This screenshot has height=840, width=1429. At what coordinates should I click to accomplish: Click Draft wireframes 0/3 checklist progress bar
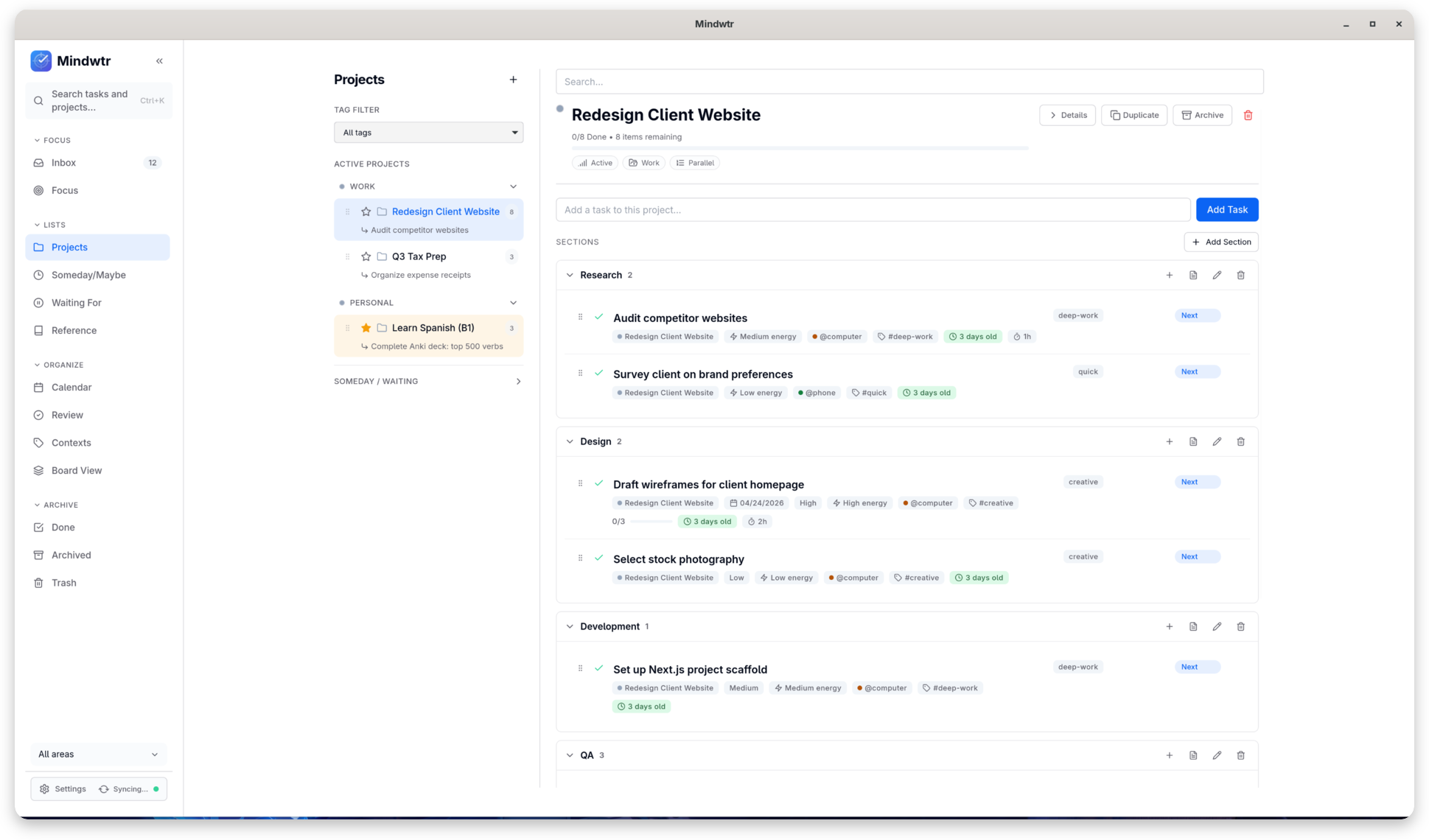[651, 522]
